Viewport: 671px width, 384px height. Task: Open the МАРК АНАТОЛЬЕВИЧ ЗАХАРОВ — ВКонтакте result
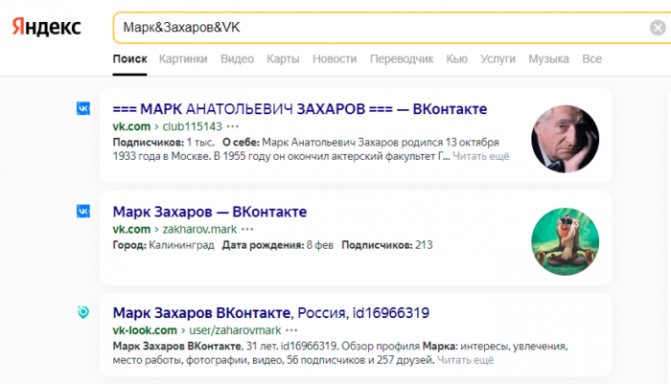tap(300, 109)
